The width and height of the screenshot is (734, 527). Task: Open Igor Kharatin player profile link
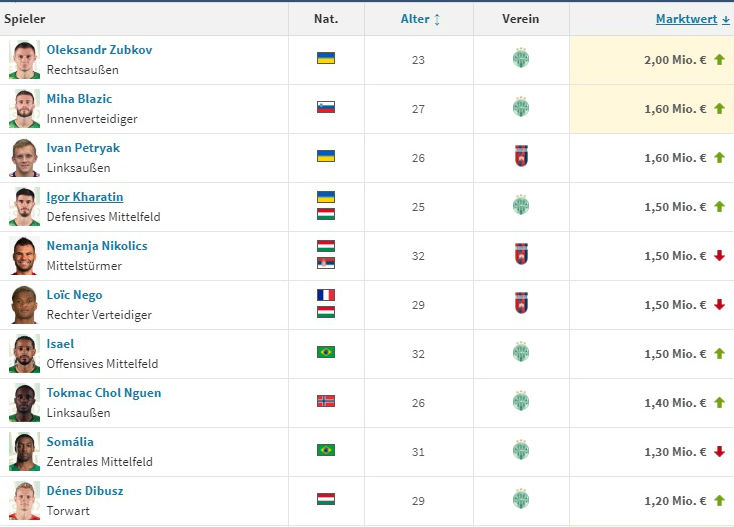[x=85, y=197]
